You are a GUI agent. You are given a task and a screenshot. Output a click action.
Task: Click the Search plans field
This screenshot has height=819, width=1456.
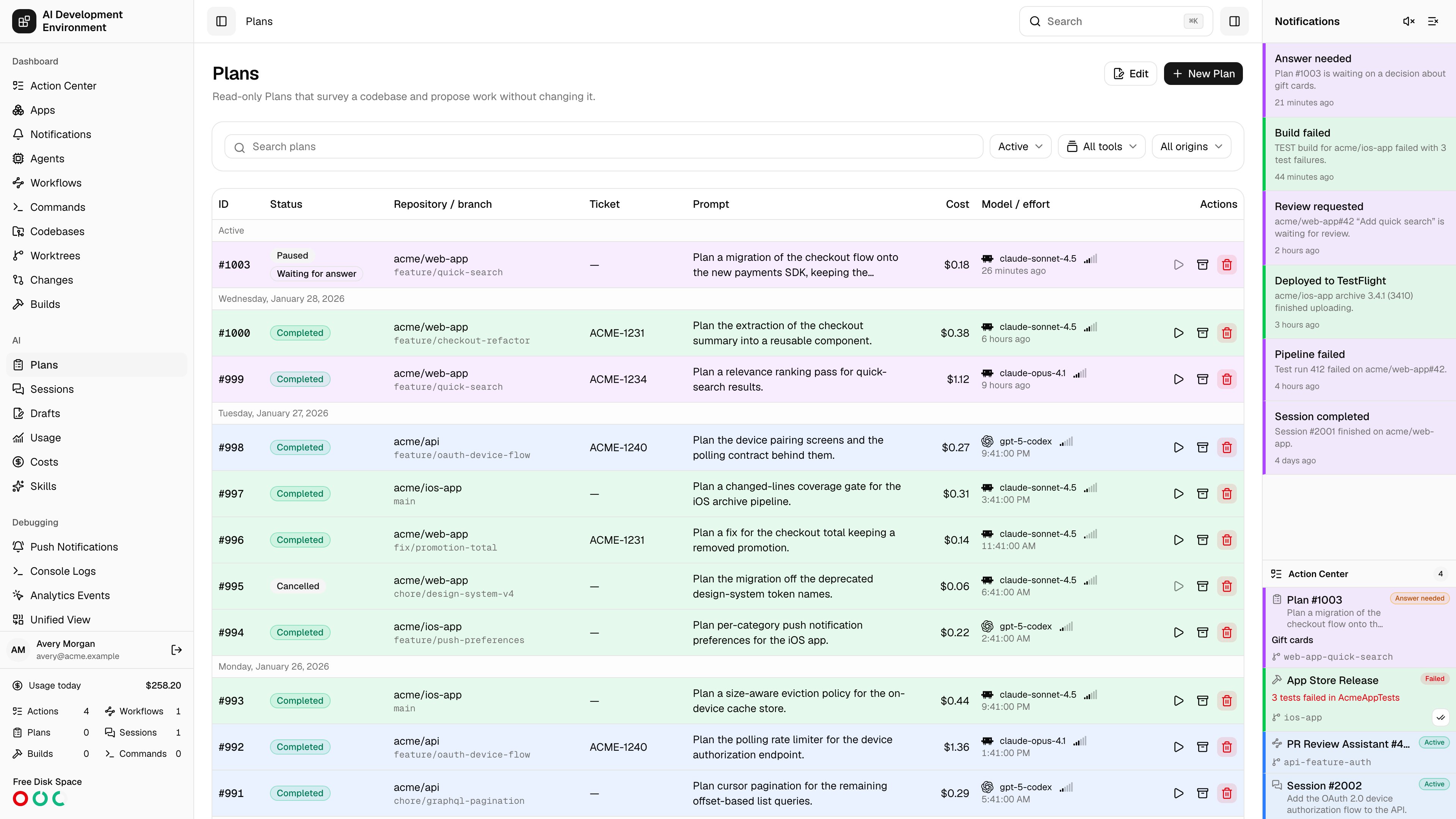[603, 146]
